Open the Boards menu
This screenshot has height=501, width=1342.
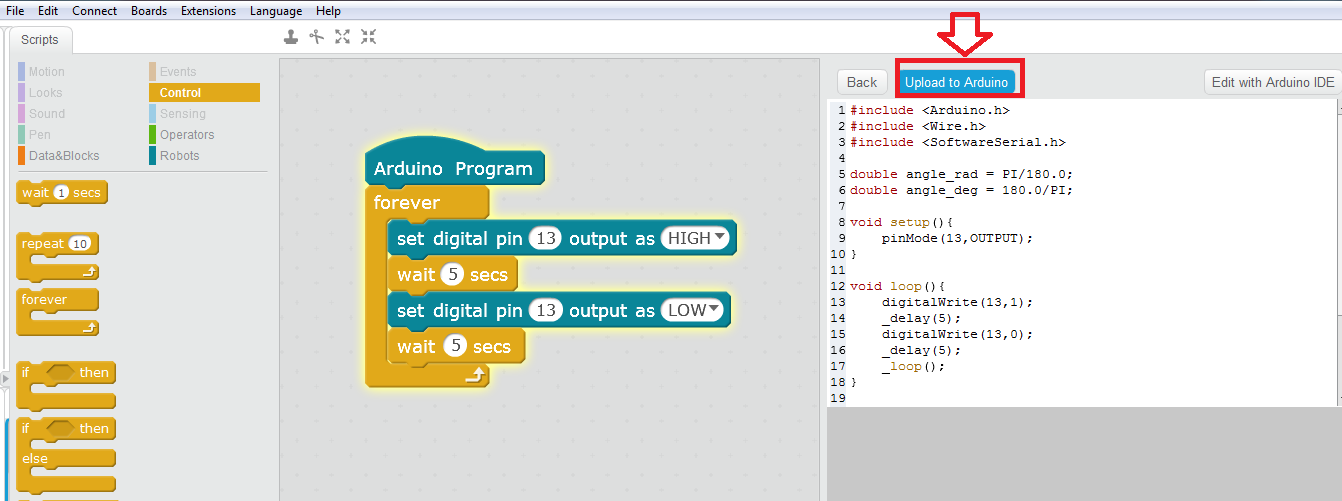point(149,11)
